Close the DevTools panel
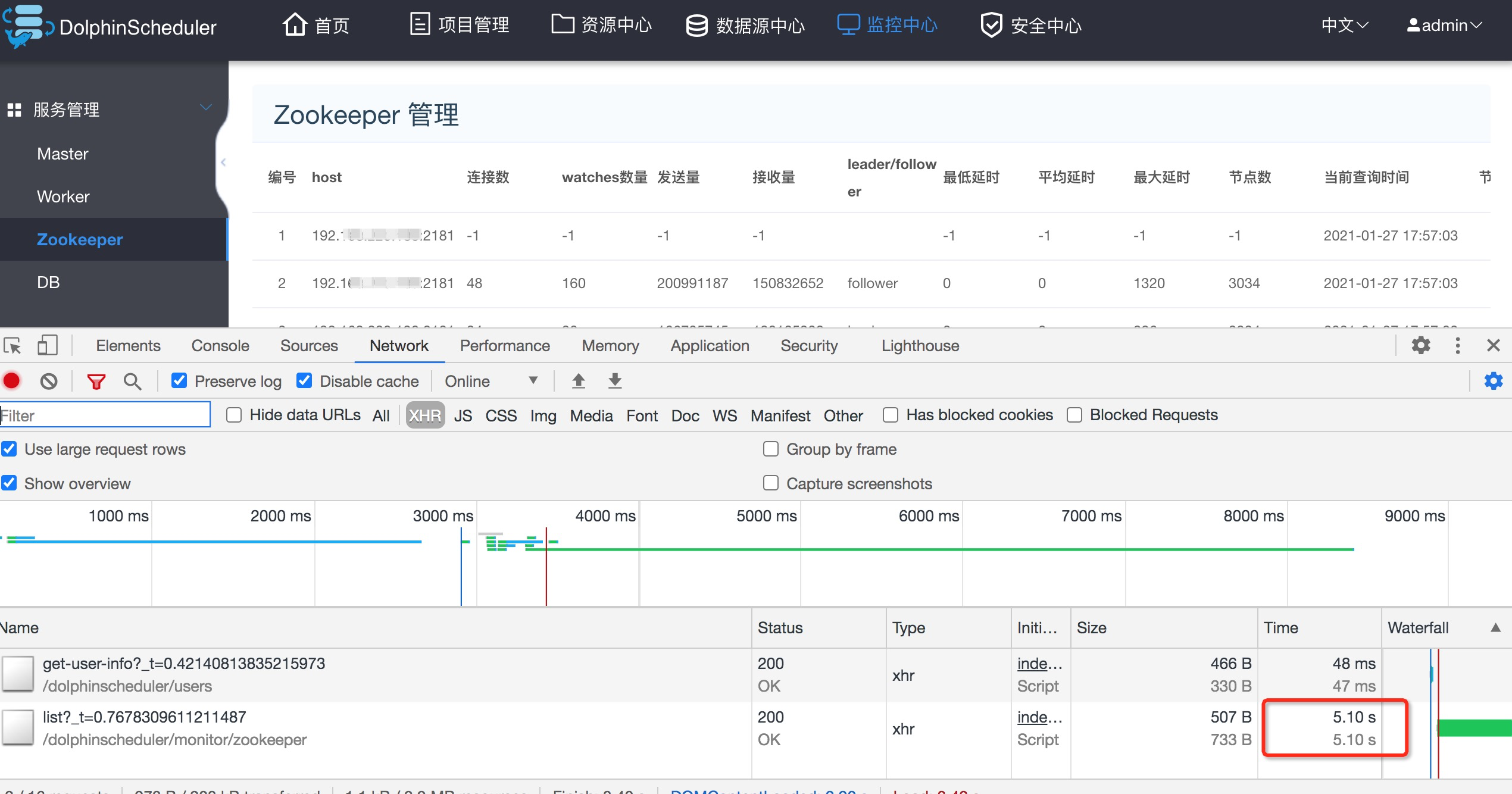Screen dimensions: 1512x794 point(1494,345)
